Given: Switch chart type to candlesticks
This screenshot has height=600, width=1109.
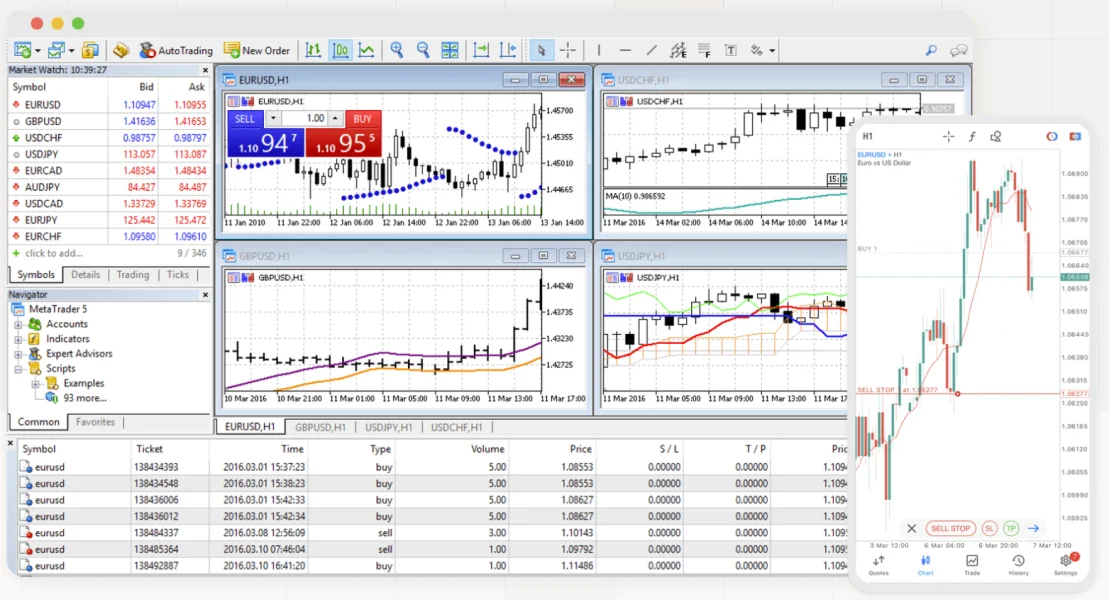Looking at the screenshot, I should click(340, 50).
